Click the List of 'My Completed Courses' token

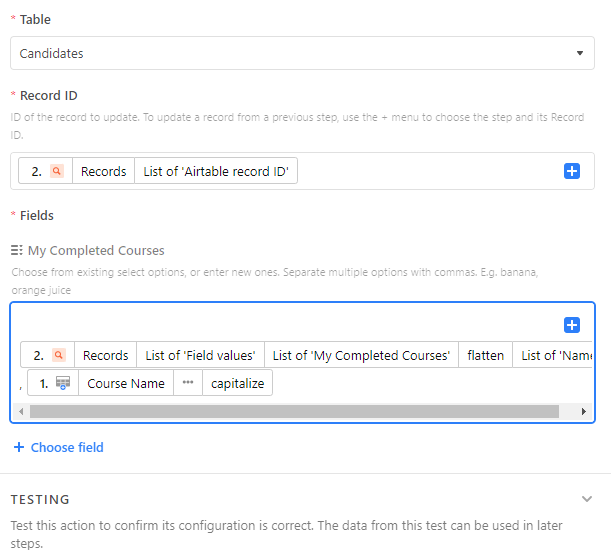(x=361, y=355)
